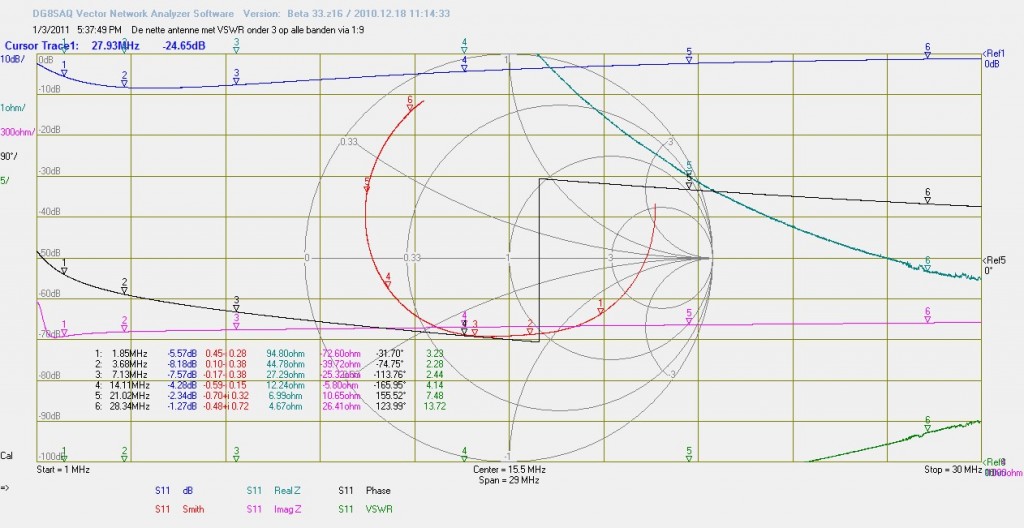This screenshot has height=528, width=1024.
Task: Click marker 6 on the teal Real Z trace
Action: click(927, 264)
